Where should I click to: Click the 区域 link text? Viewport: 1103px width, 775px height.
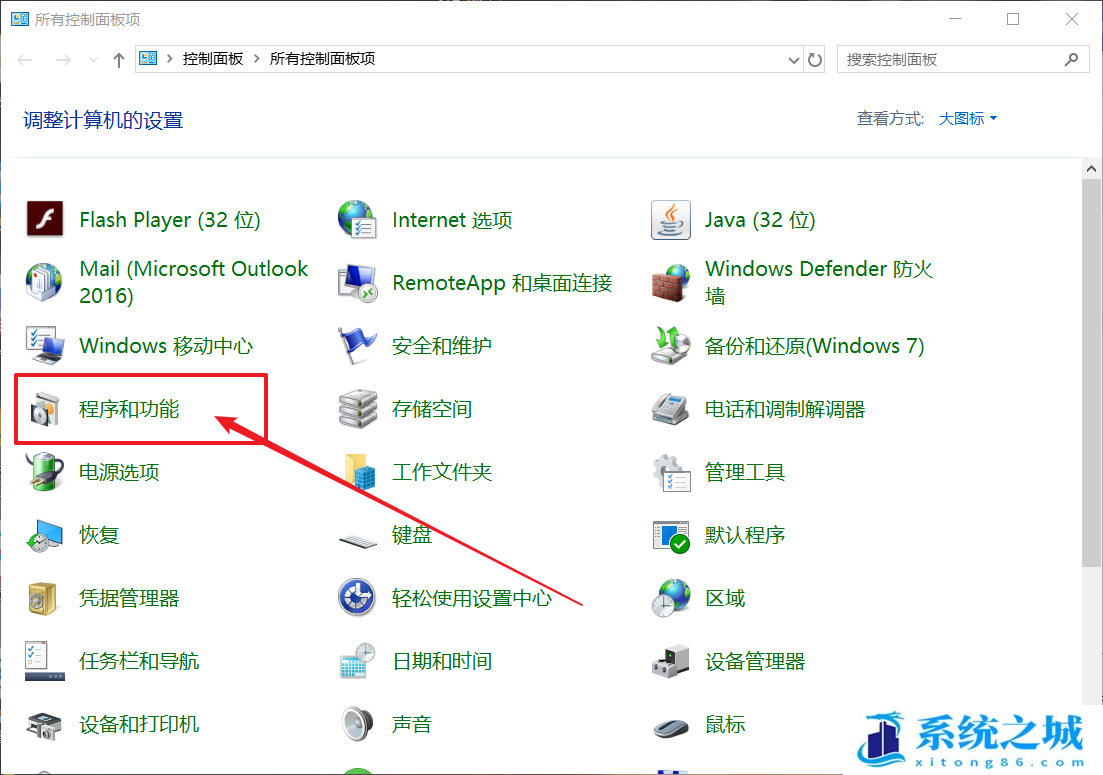[x=725, y=598]
